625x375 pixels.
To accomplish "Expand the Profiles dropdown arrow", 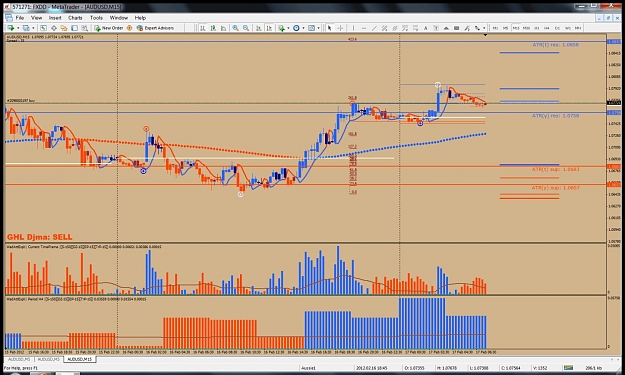I will [33, 28].
